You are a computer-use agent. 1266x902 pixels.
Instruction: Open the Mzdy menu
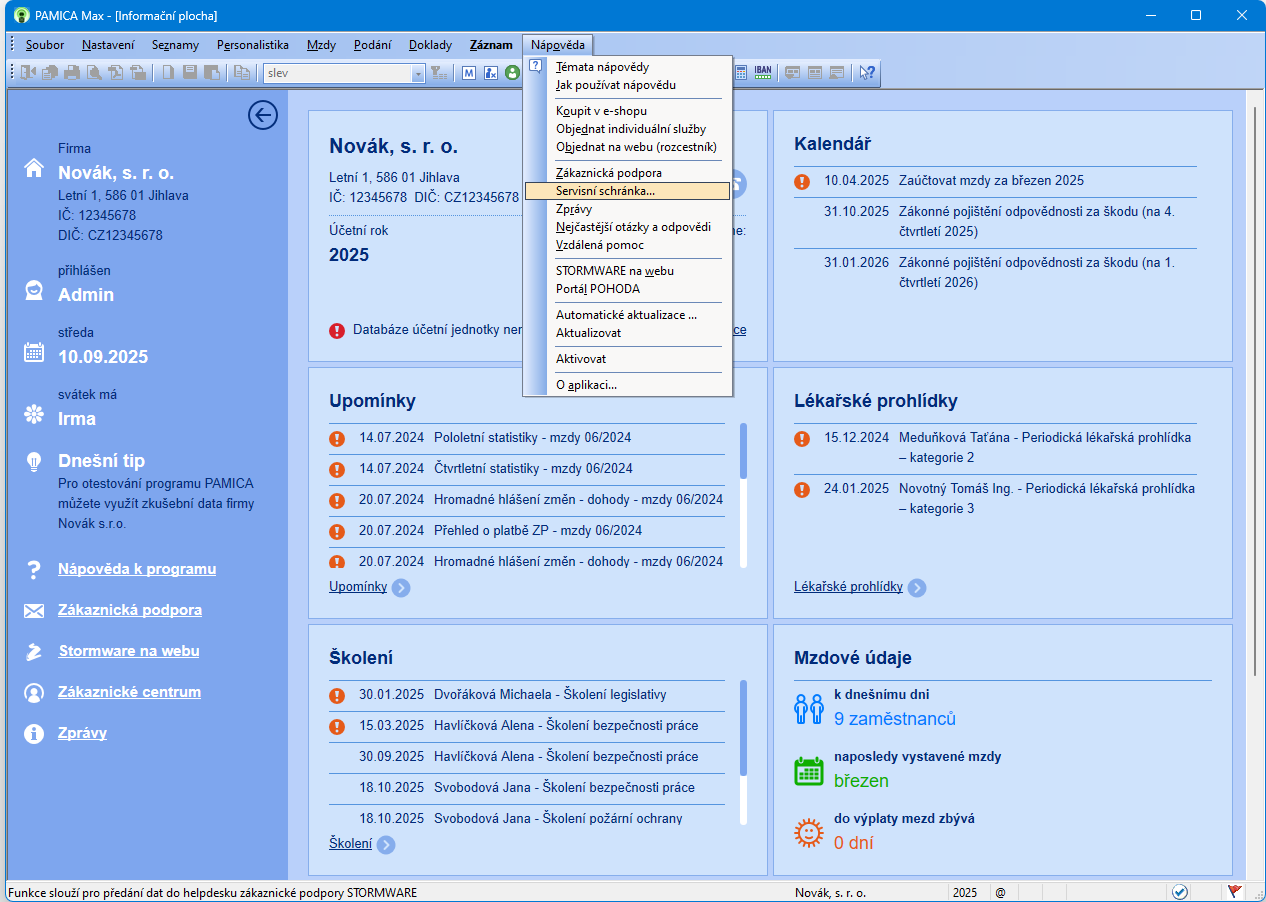[x=321, y=45]
